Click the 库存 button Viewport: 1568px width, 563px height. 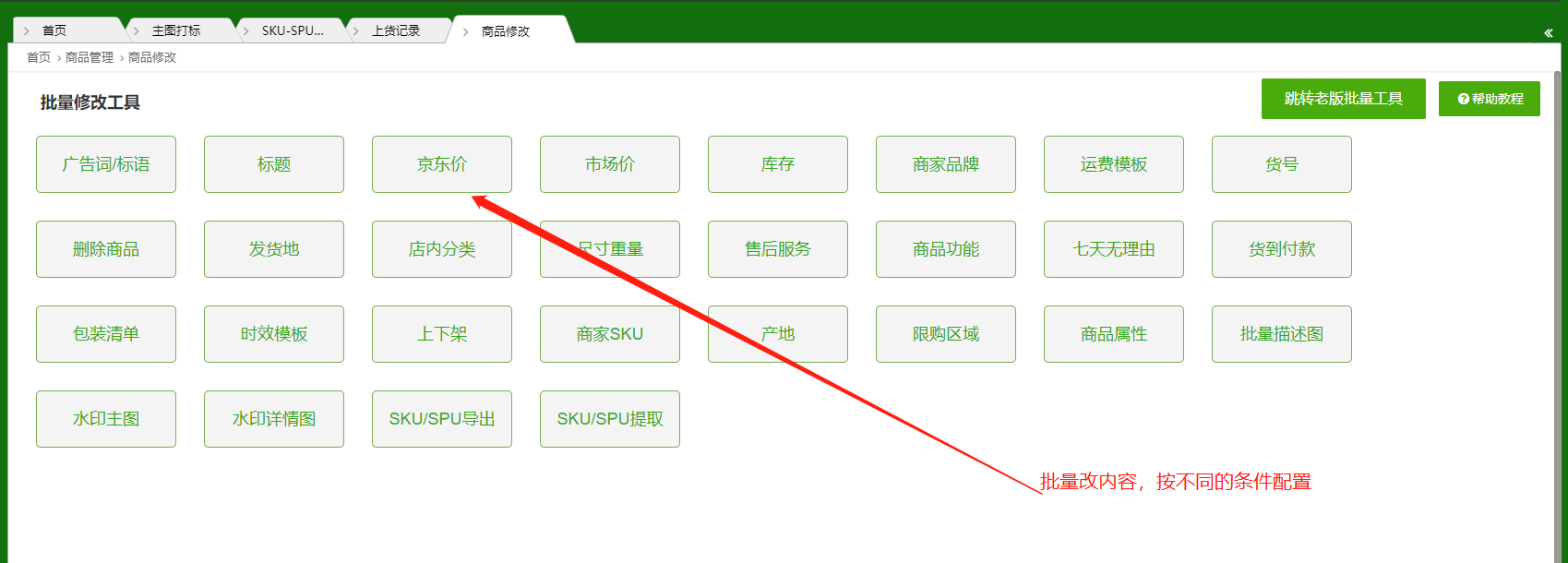(x=777, y=164)
